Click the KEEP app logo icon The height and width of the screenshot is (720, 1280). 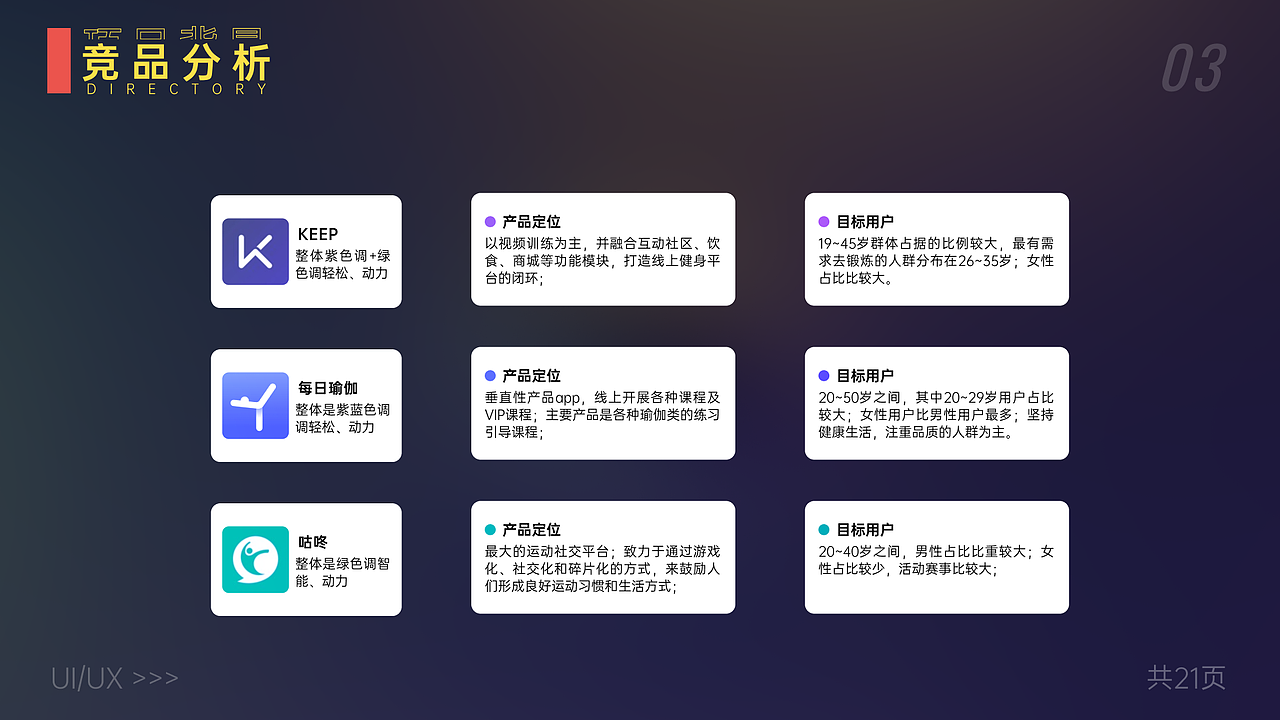pyautogui.click(x=255, y=252)
